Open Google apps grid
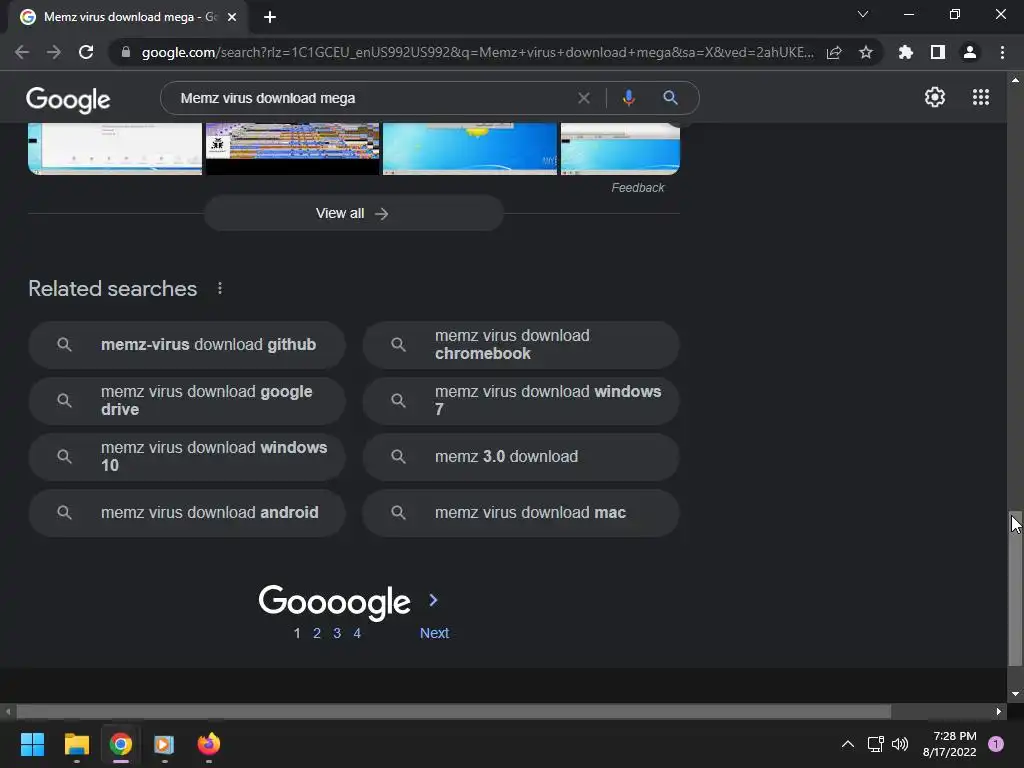Screen dimensions: 1024x768 pos(981,97)
